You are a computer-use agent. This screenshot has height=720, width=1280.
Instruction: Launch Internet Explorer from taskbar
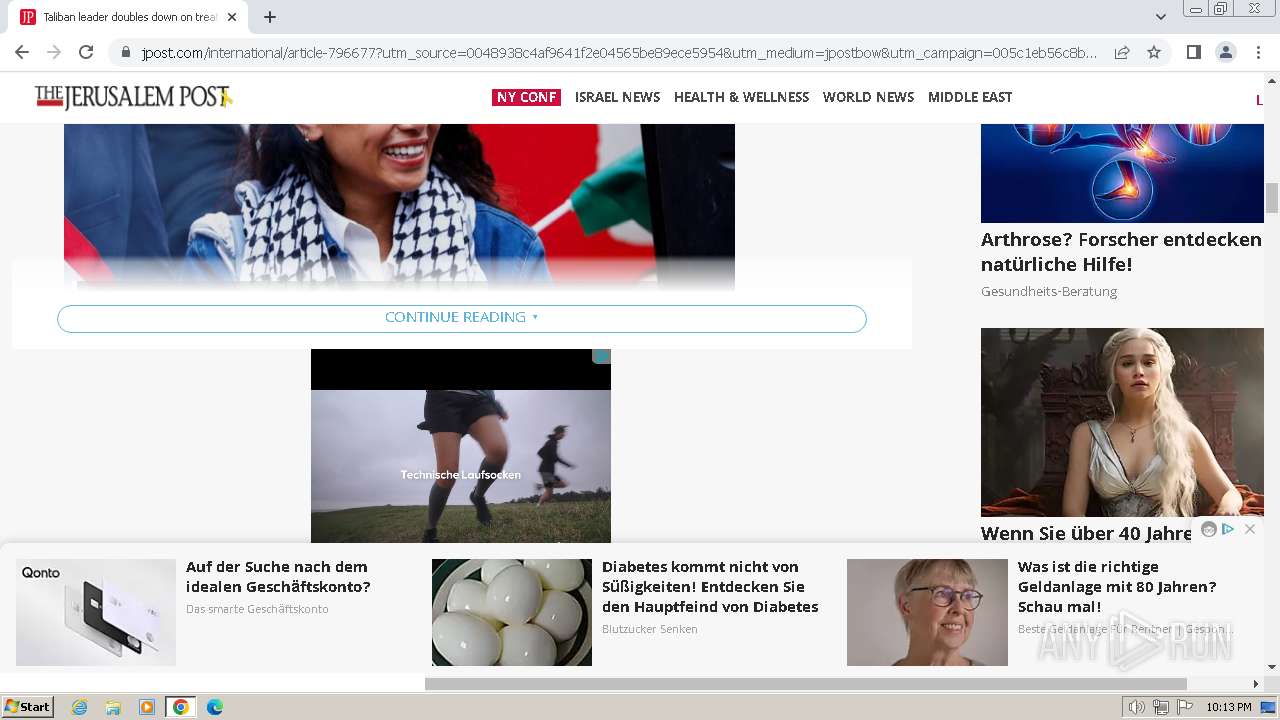tap(79, 707)
